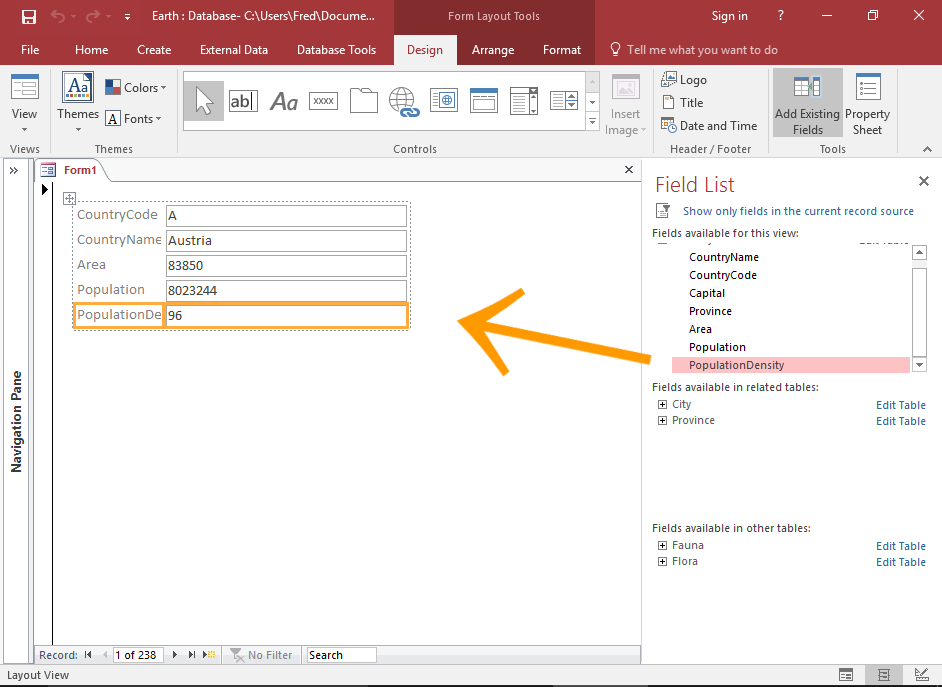Switch to the Create tab
The height and width of the screenshot is (687, 942).
(x=154, y=50)
